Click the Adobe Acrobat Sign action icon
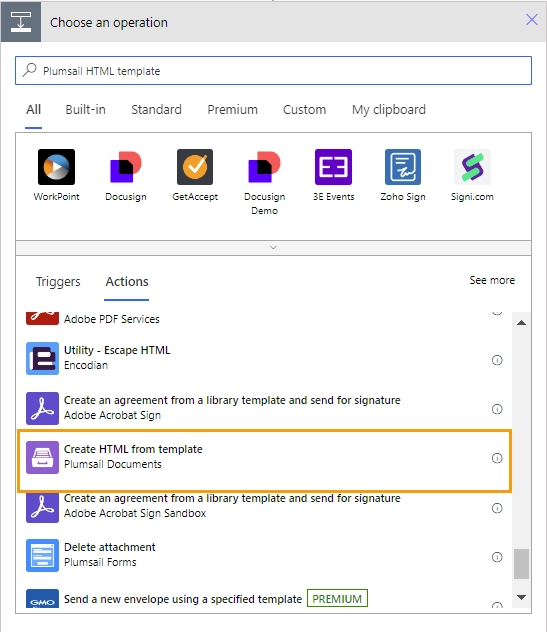Viewport: 547px width, 632px height. (x=42, y=408)
